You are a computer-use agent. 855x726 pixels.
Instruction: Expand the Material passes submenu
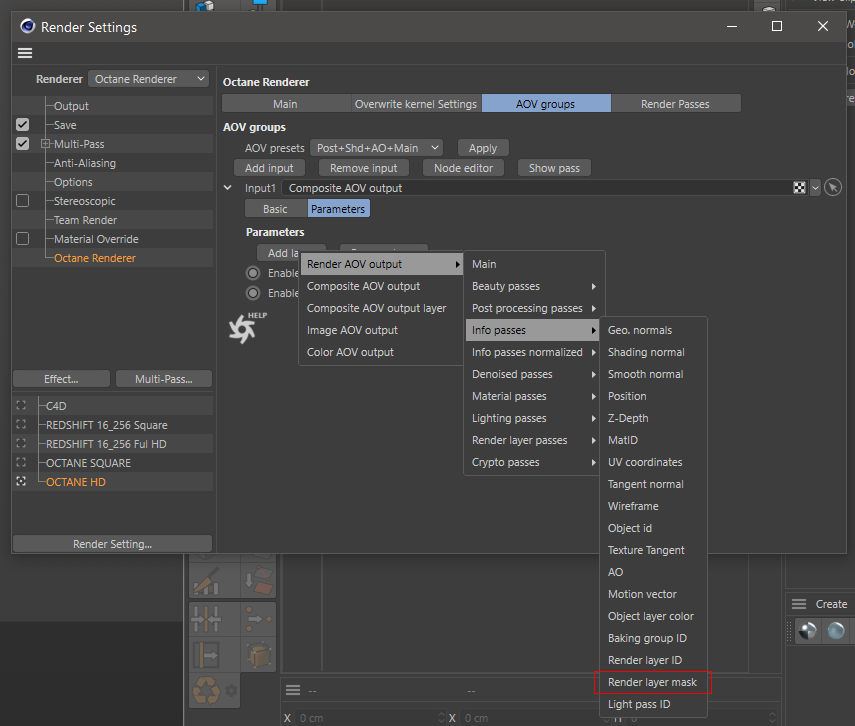click(534, 397)
